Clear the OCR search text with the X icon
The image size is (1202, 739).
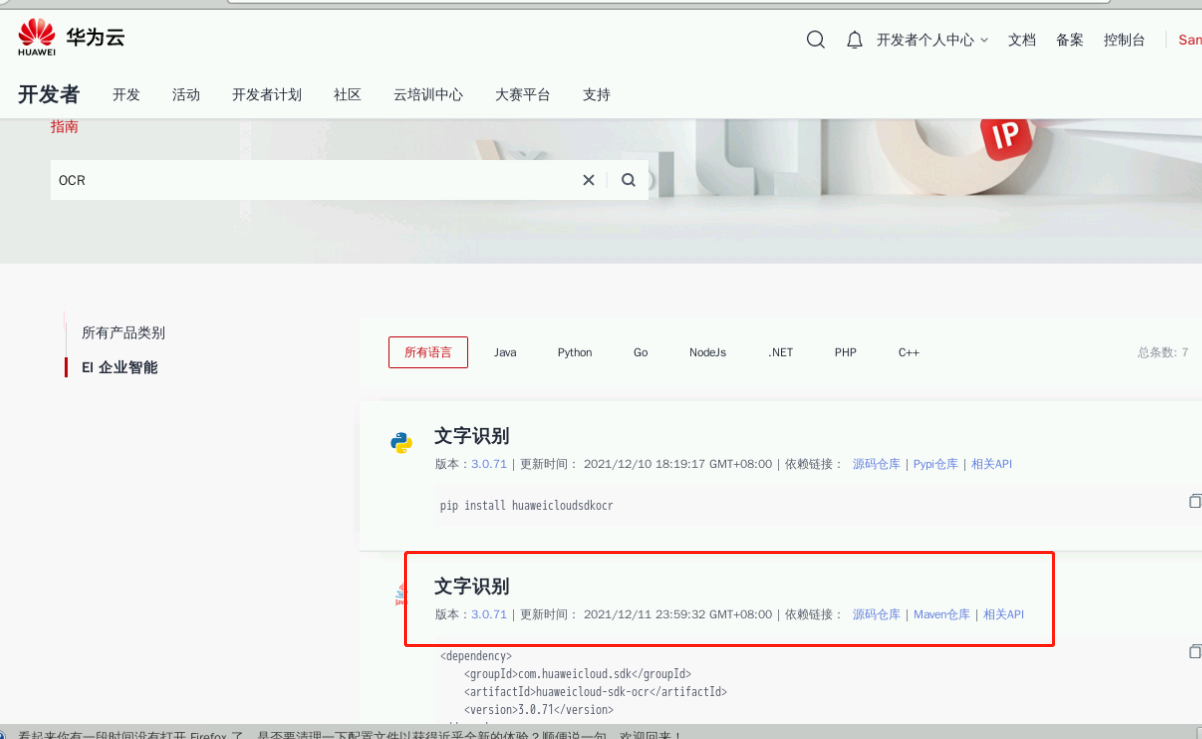[x=589, y=180]
